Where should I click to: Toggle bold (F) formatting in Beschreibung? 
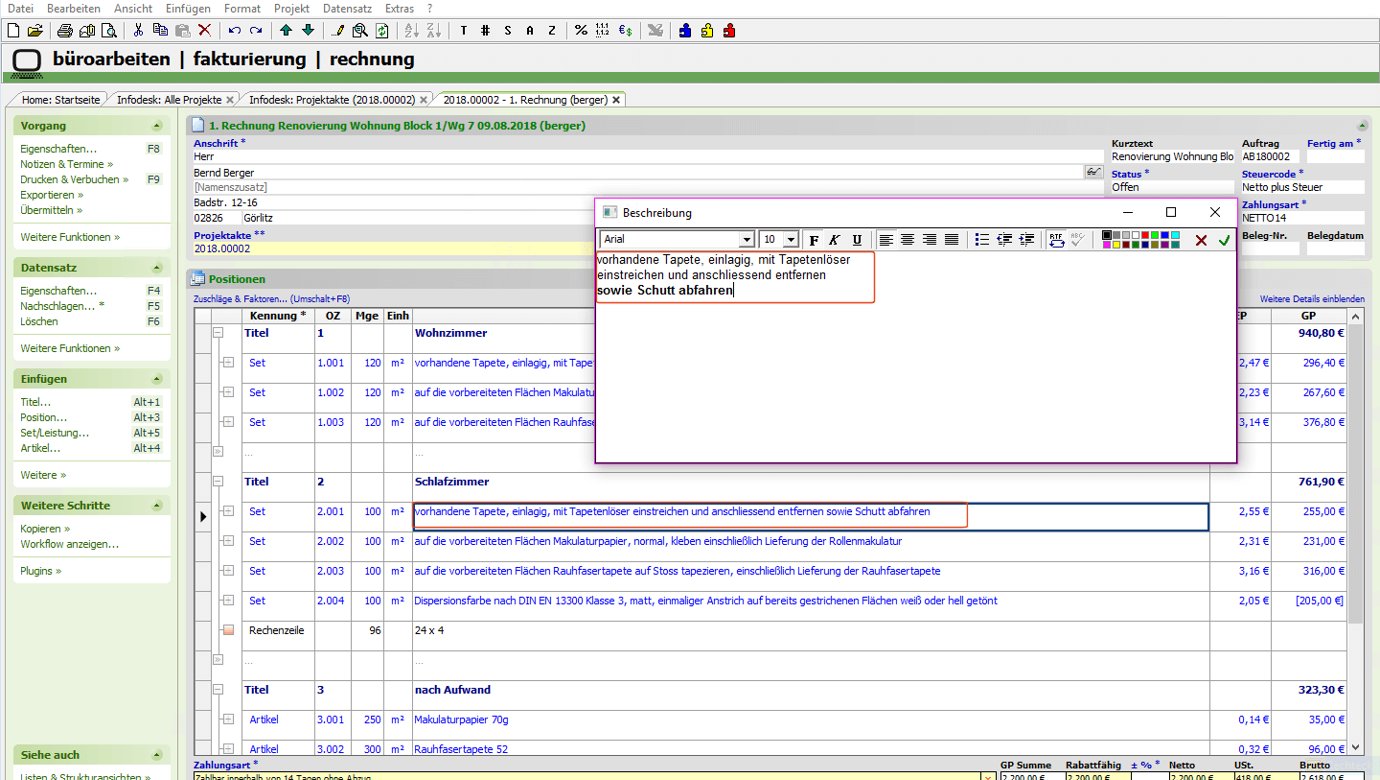point(813,240)
